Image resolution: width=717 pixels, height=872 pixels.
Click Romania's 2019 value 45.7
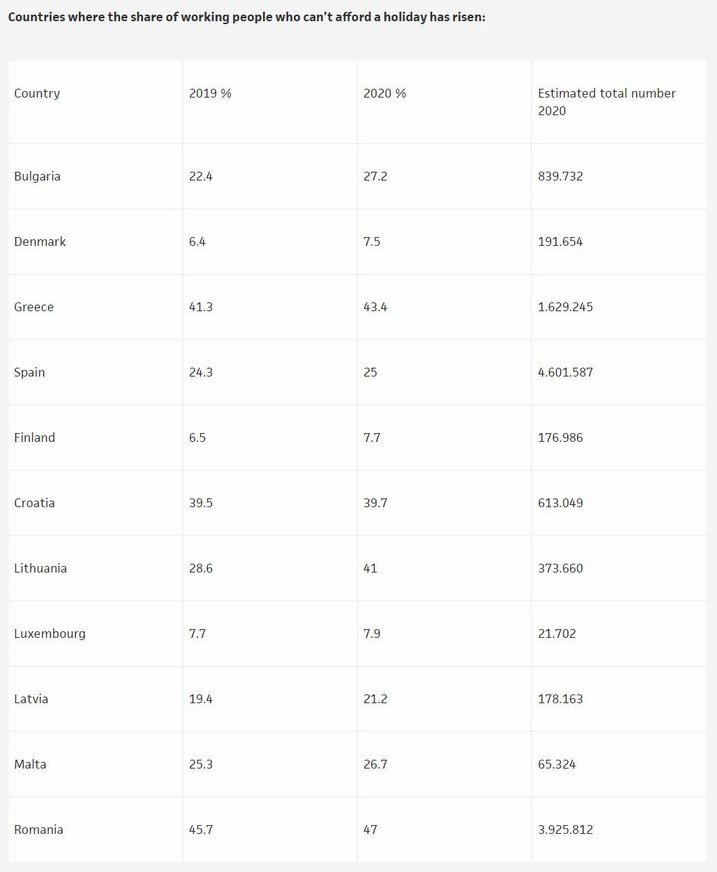(x=201, y=829)
